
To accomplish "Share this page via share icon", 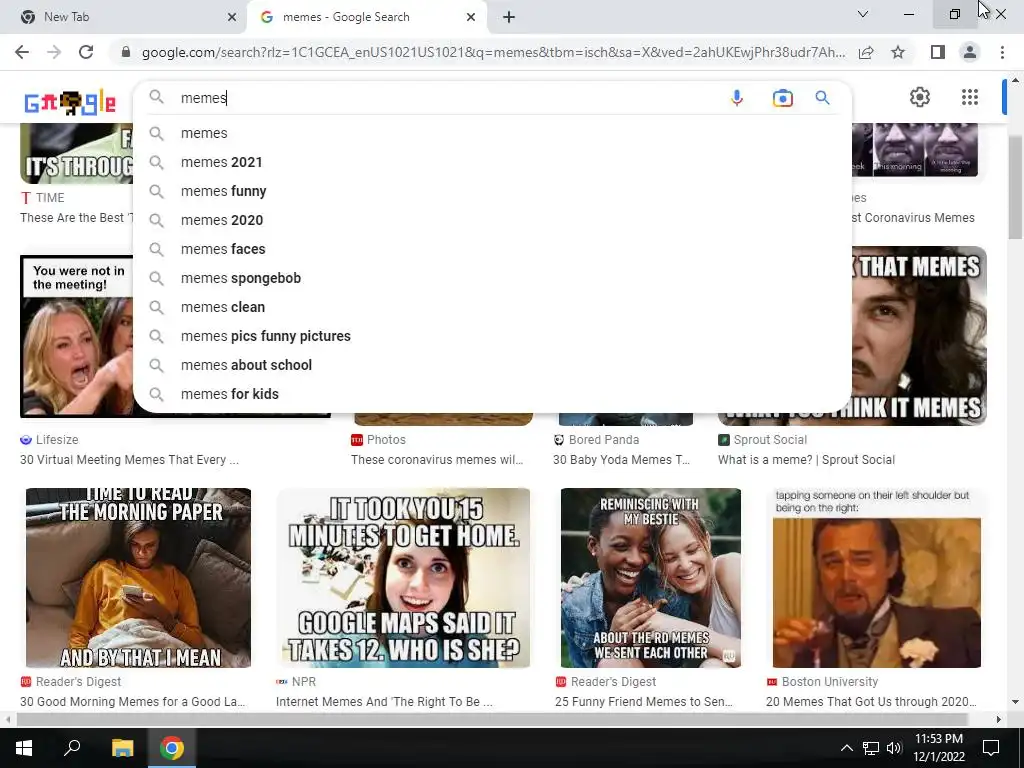I will [866, 52].
